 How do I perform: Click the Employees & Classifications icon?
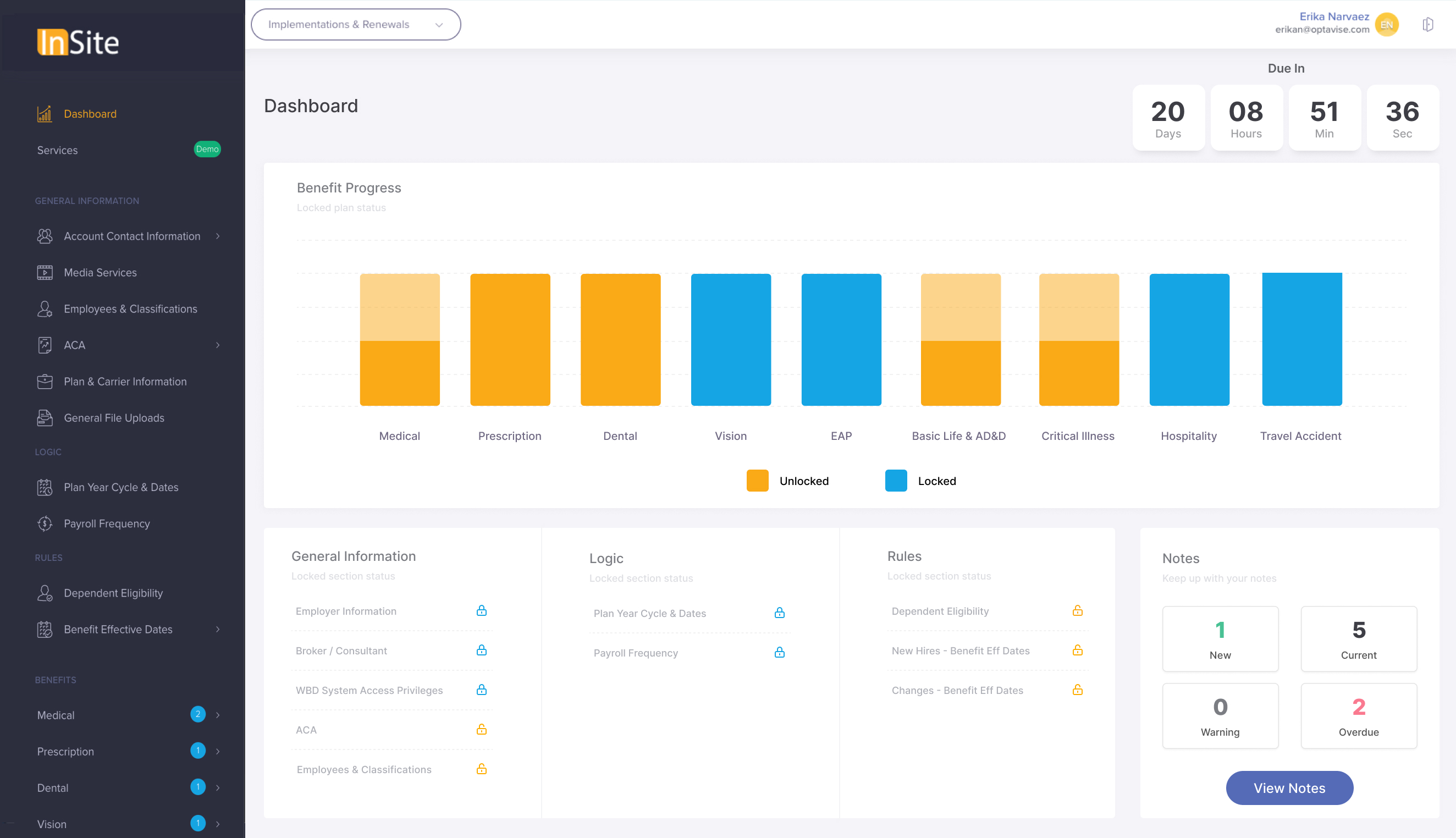tap(45, 309)
